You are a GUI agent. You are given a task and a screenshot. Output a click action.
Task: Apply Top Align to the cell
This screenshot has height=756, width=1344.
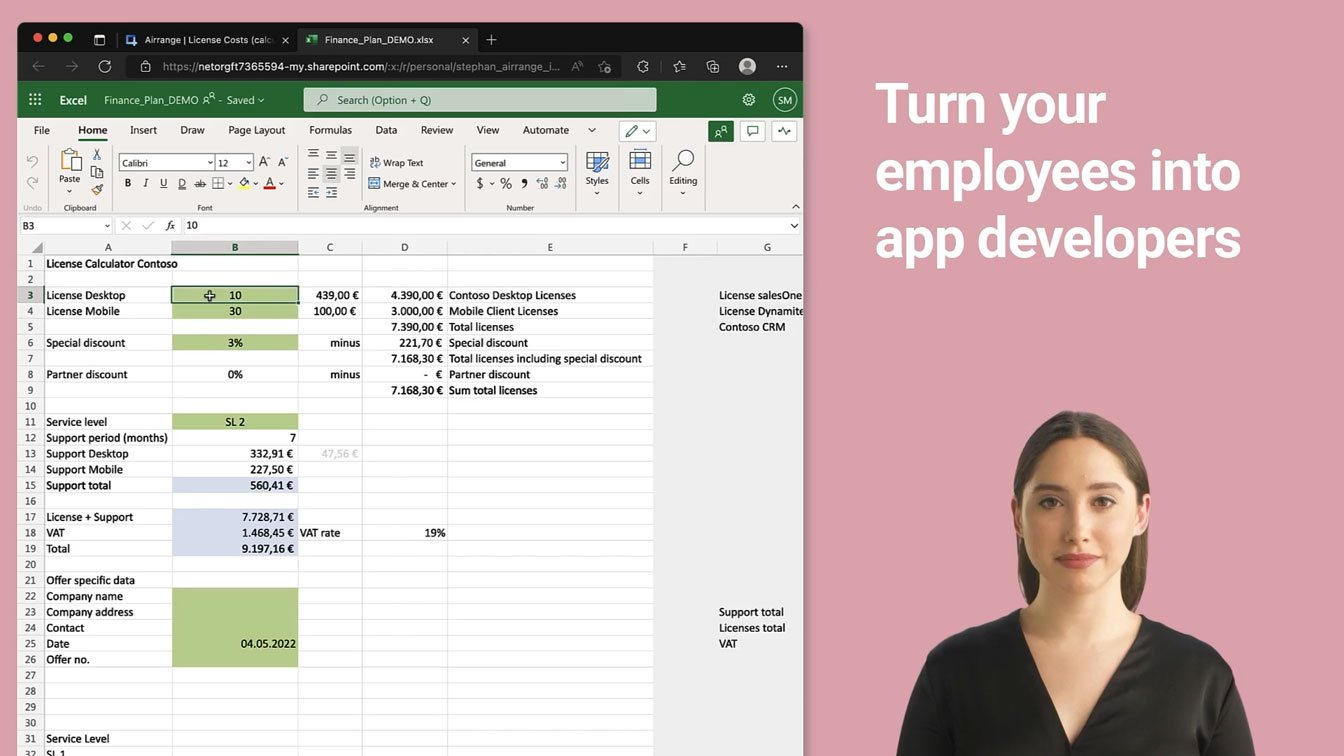313,155
